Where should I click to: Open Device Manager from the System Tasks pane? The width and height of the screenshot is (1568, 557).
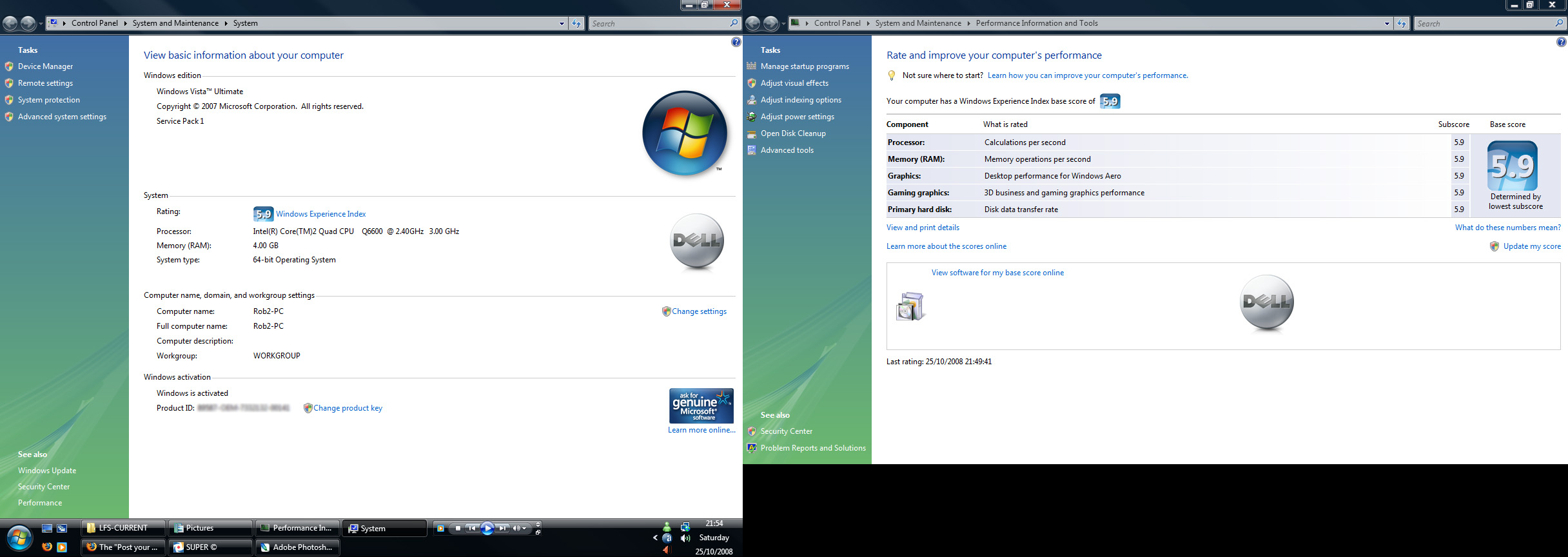click(x=45, y=66)
